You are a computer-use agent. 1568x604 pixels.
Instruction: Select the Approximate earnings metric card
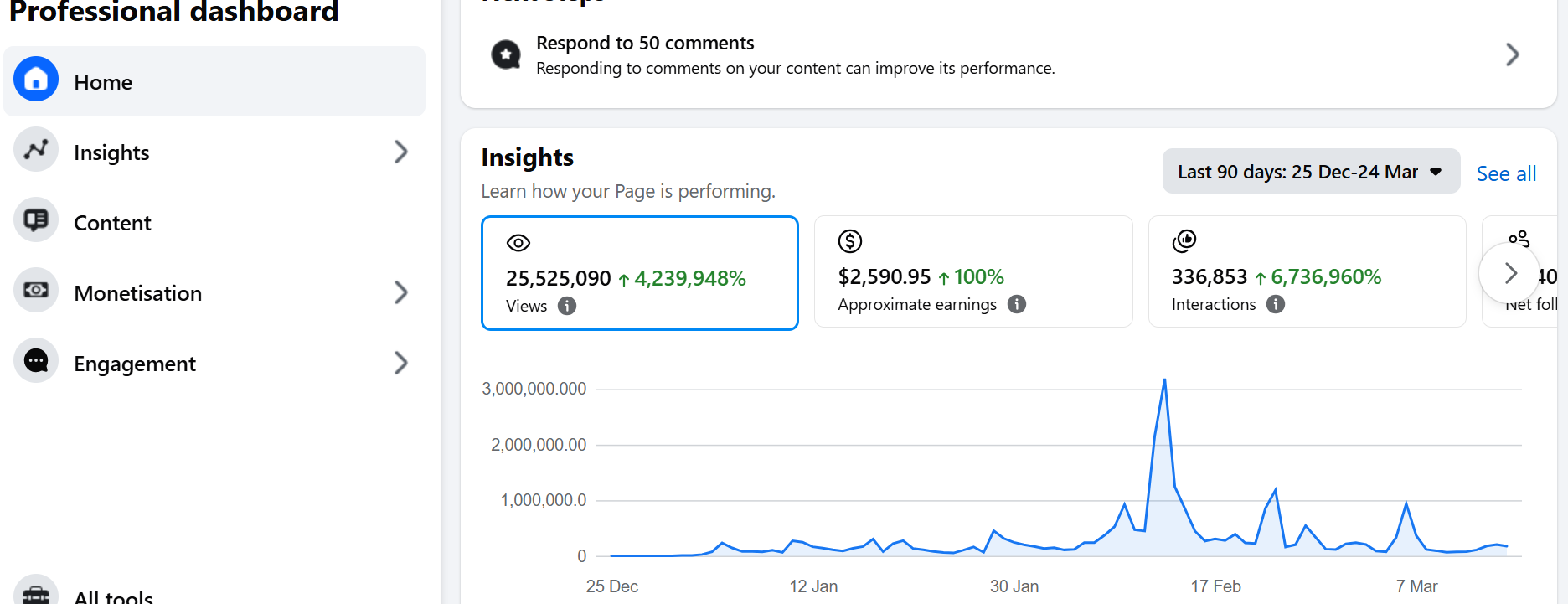(972, 271)
